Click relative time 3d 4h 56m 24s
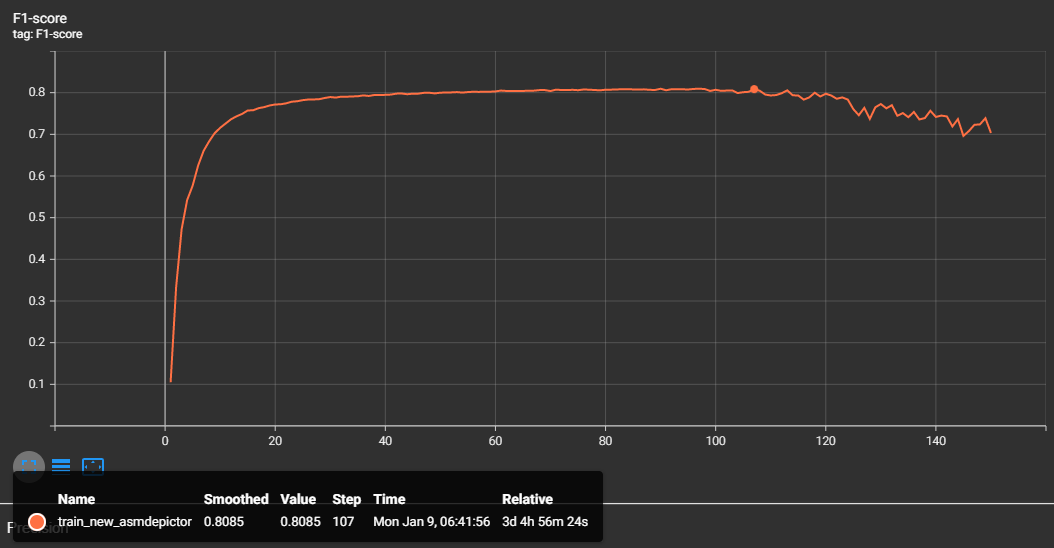Image resolution: width=1054 pixels, height=548 pixels. click(545, 522)
